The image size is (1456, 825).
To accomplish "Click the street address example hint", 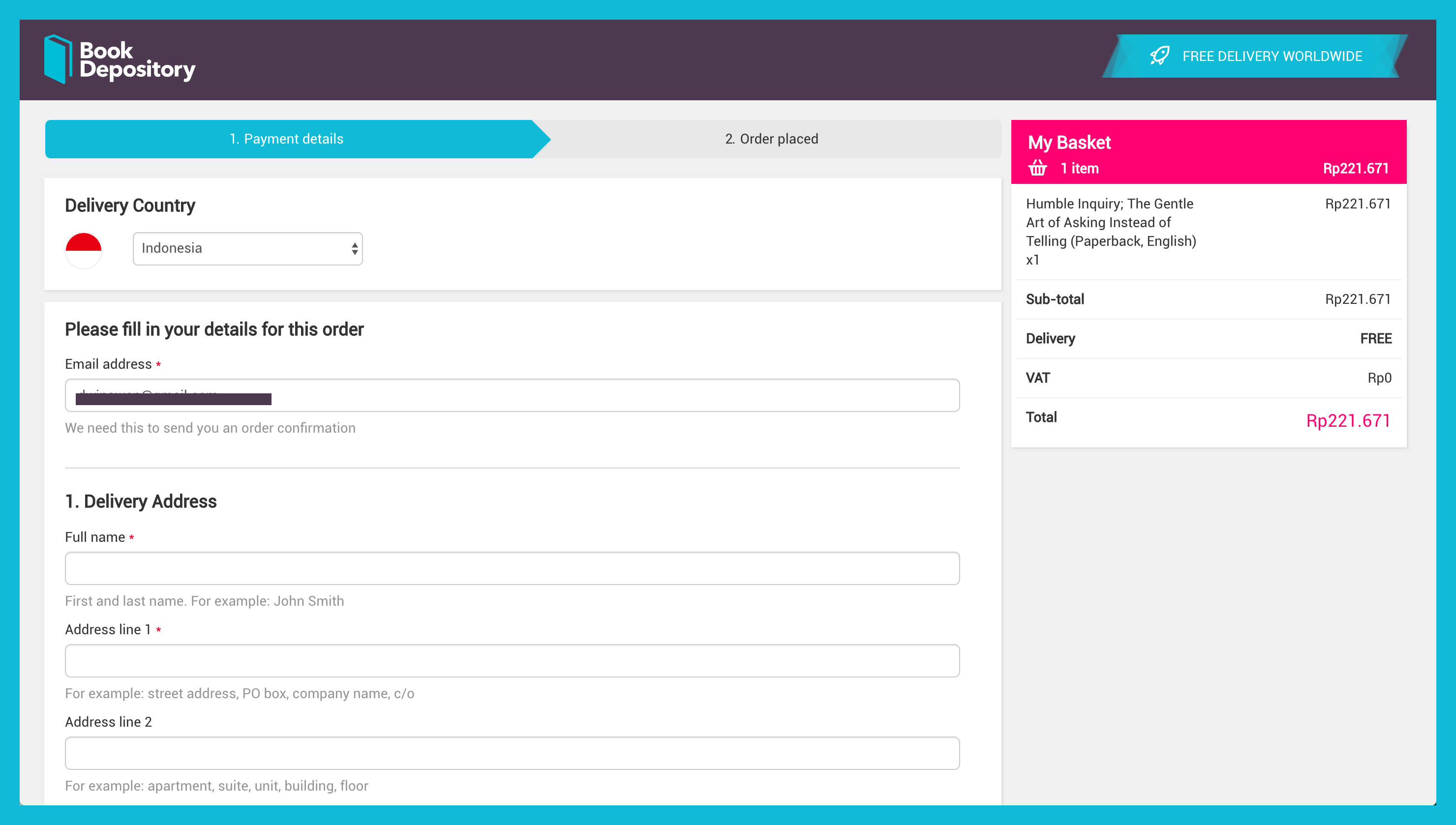I will [x=240, y=694].
